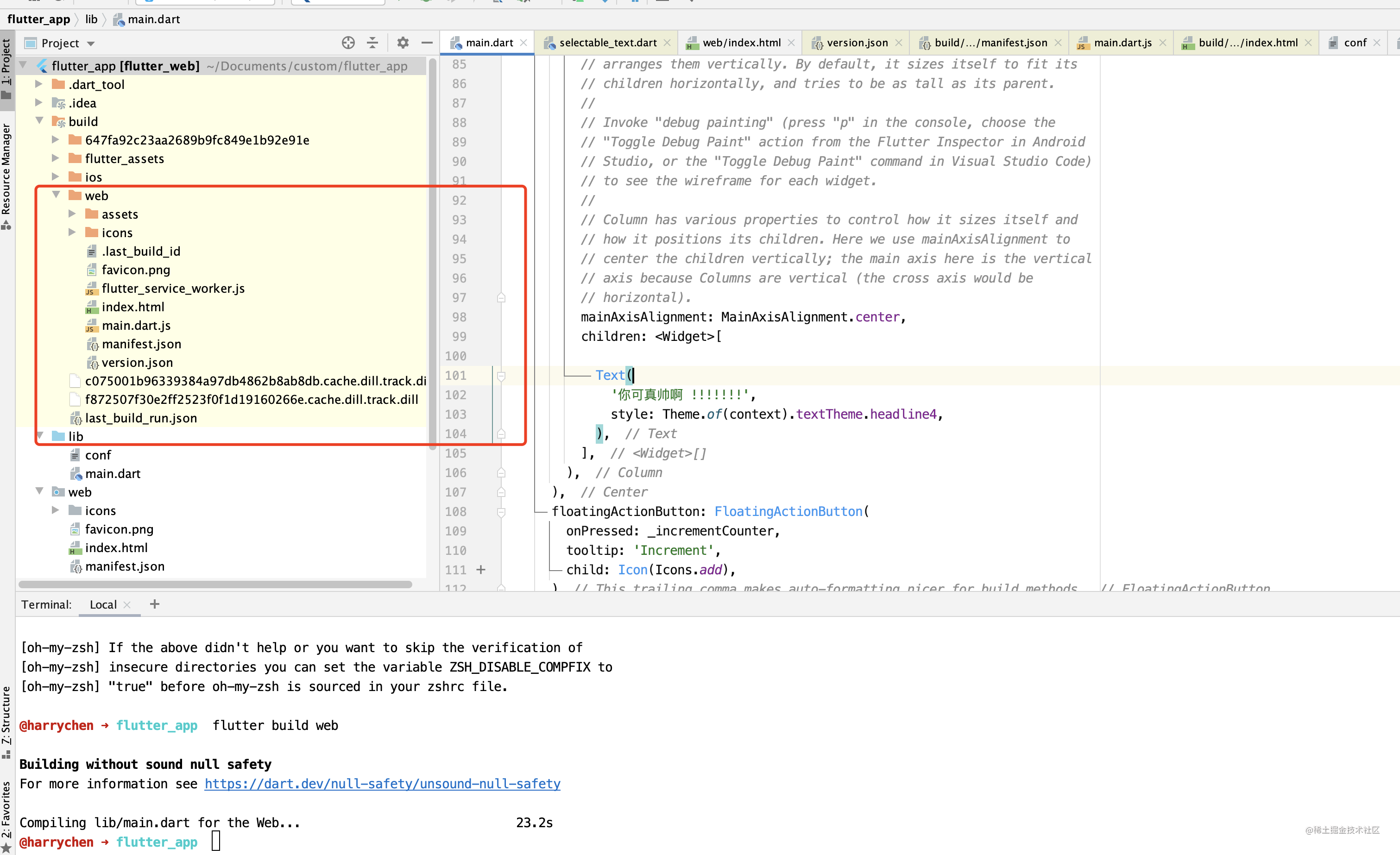Image resolution: width=1400 pixels, height=855 pixels.
Task: Click the Flutter project icon at root
Action: [42, 66]
